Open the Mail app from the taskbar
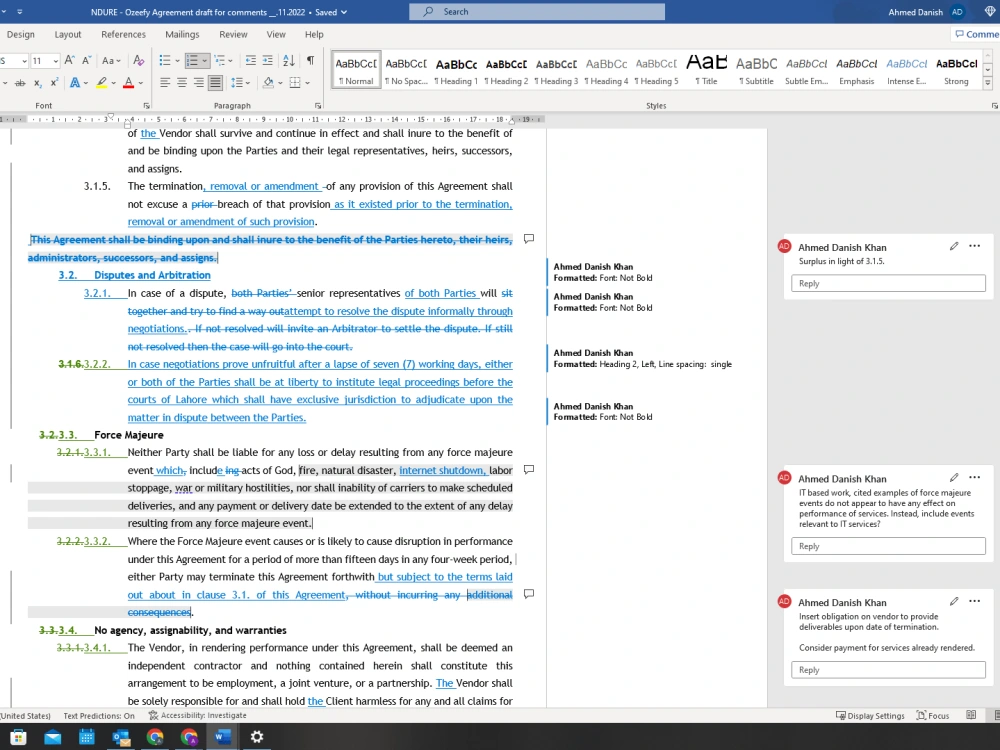 coord(52,737)
